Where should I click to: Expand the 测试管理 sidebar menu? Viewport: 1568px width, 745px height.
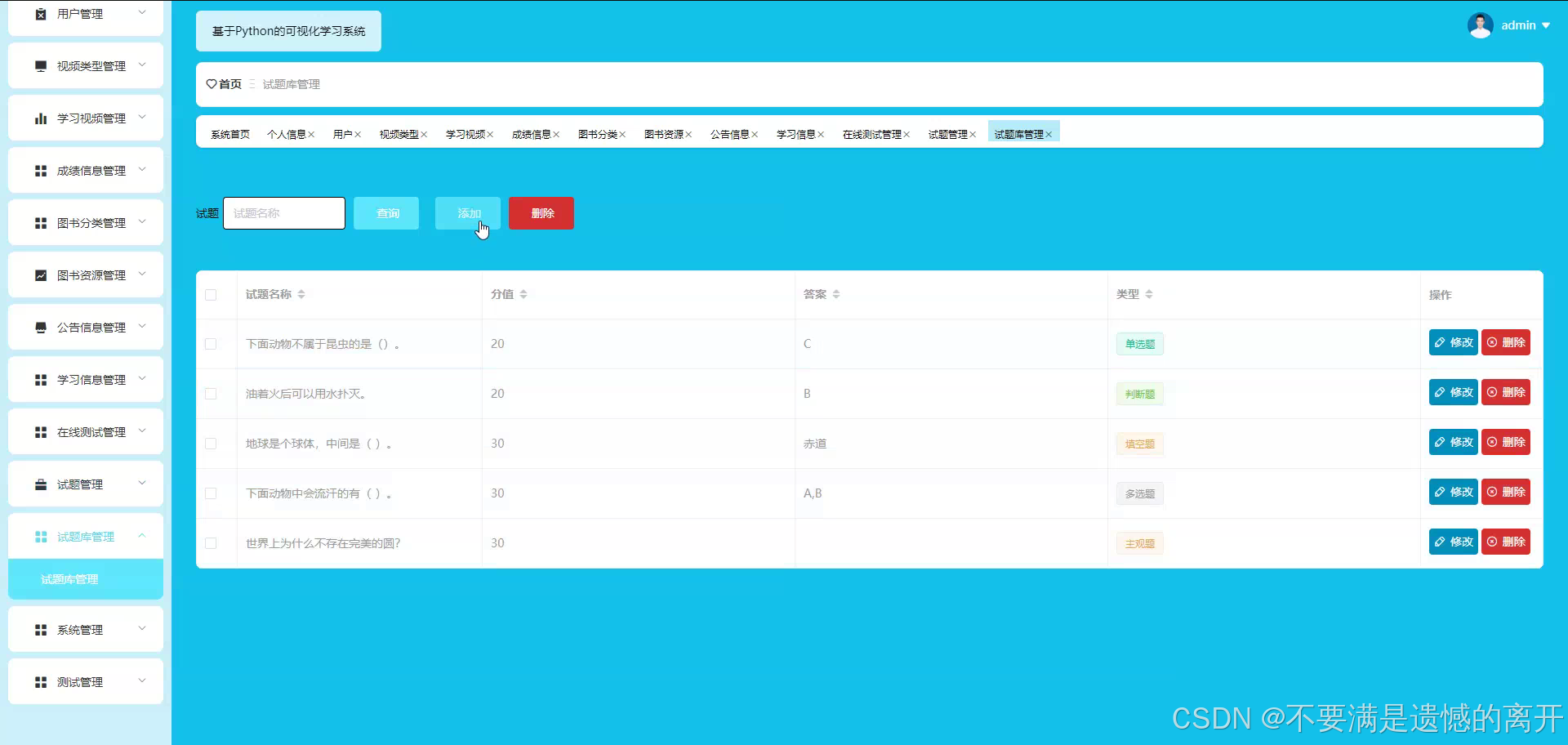point(85,681)
